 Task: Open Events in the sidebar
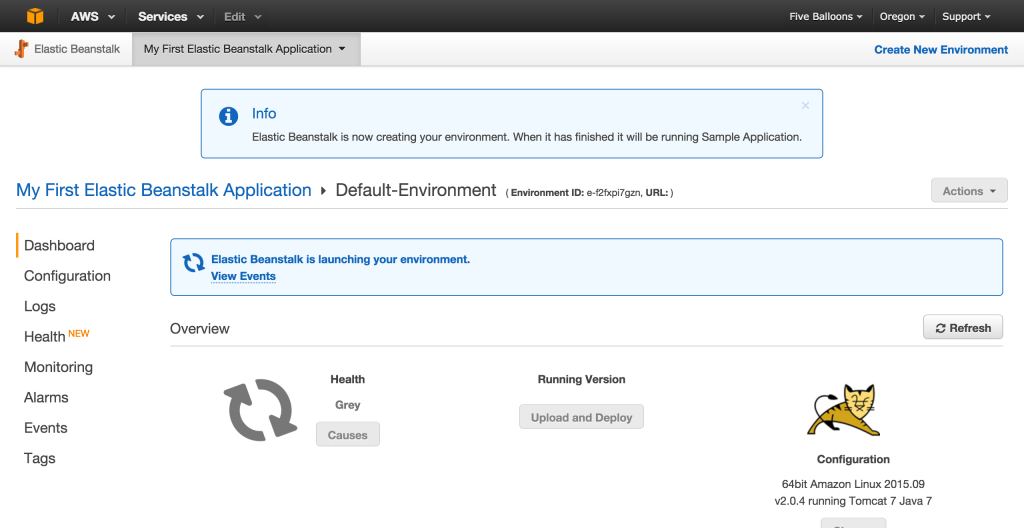point(46,428)
